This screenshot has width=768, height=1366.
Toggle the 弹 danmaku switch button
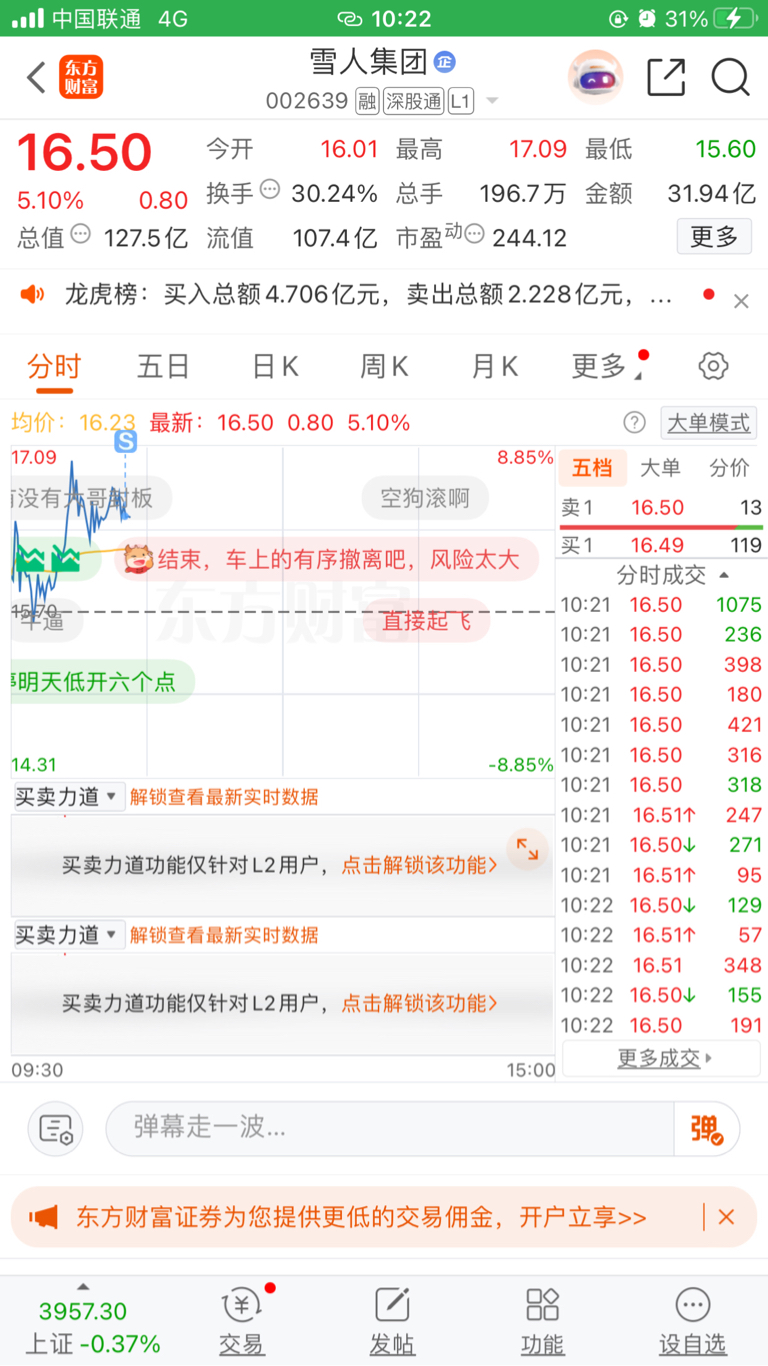pyautogui.click(x=707, y=1128)
